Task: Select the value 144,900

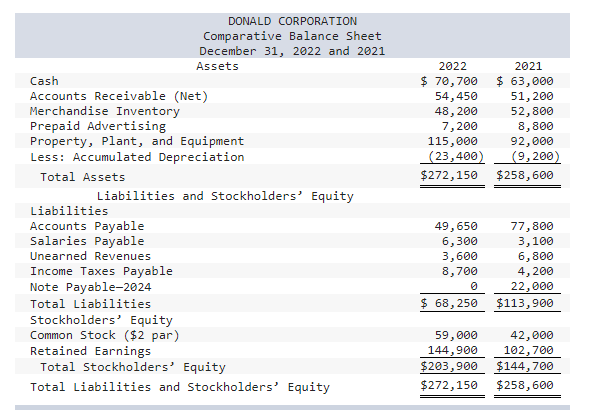Action: tap(453, 350)
